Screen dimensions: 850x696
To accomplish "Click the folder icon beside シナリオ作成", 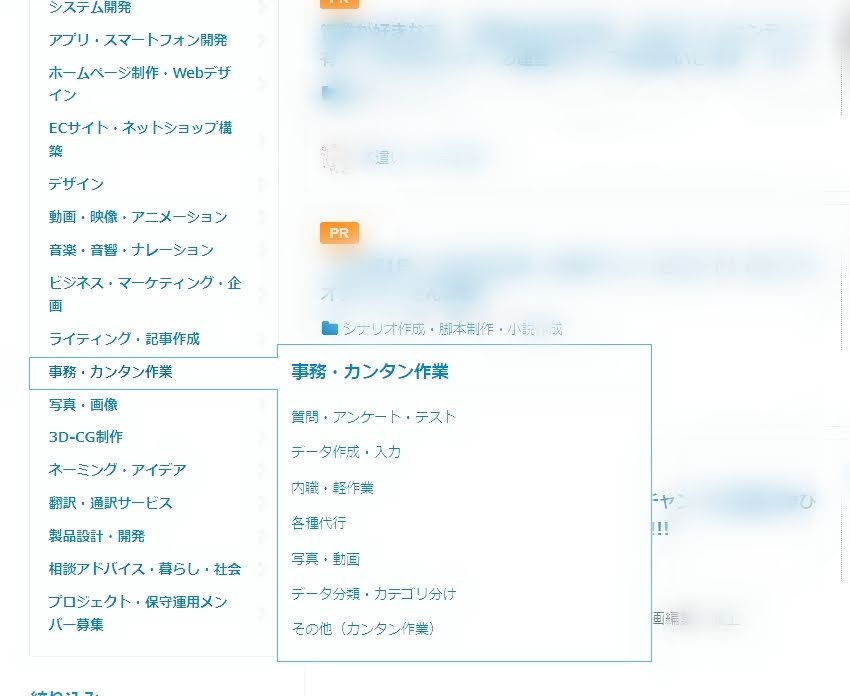I will tap(330, 328).
